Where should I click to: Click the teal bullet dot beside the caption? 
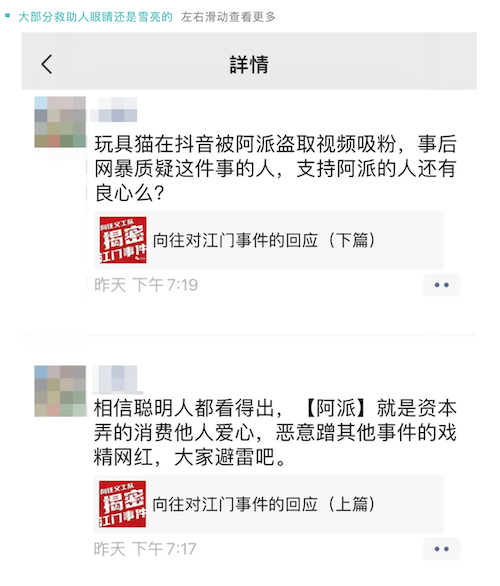tap(7, 16)
